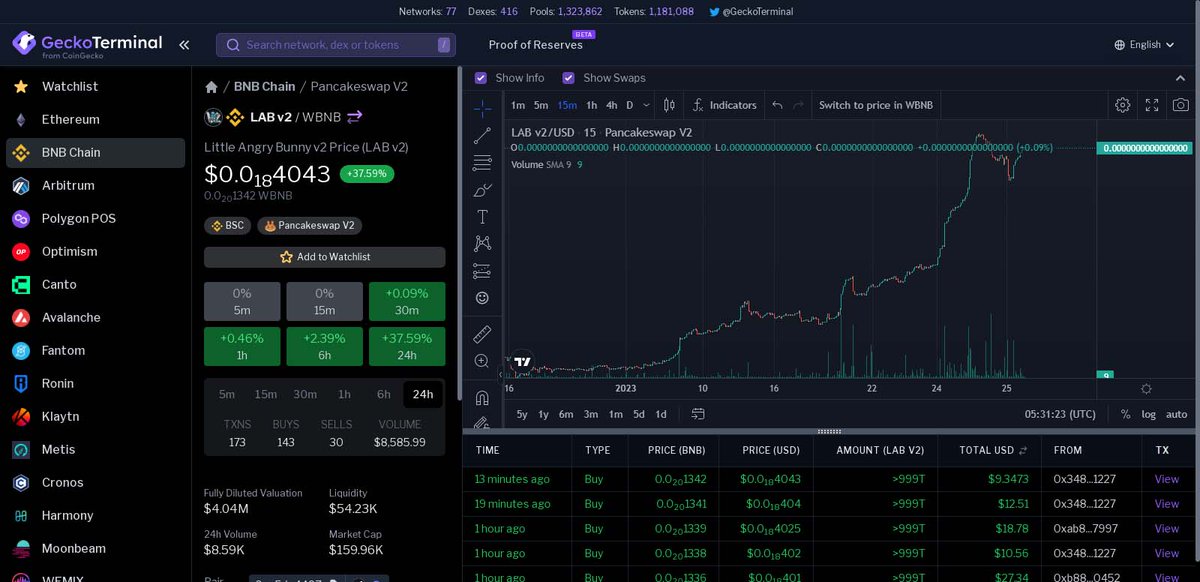Select the Fibonacci retracement tool
1200x582 pixels.
[482, 162]
